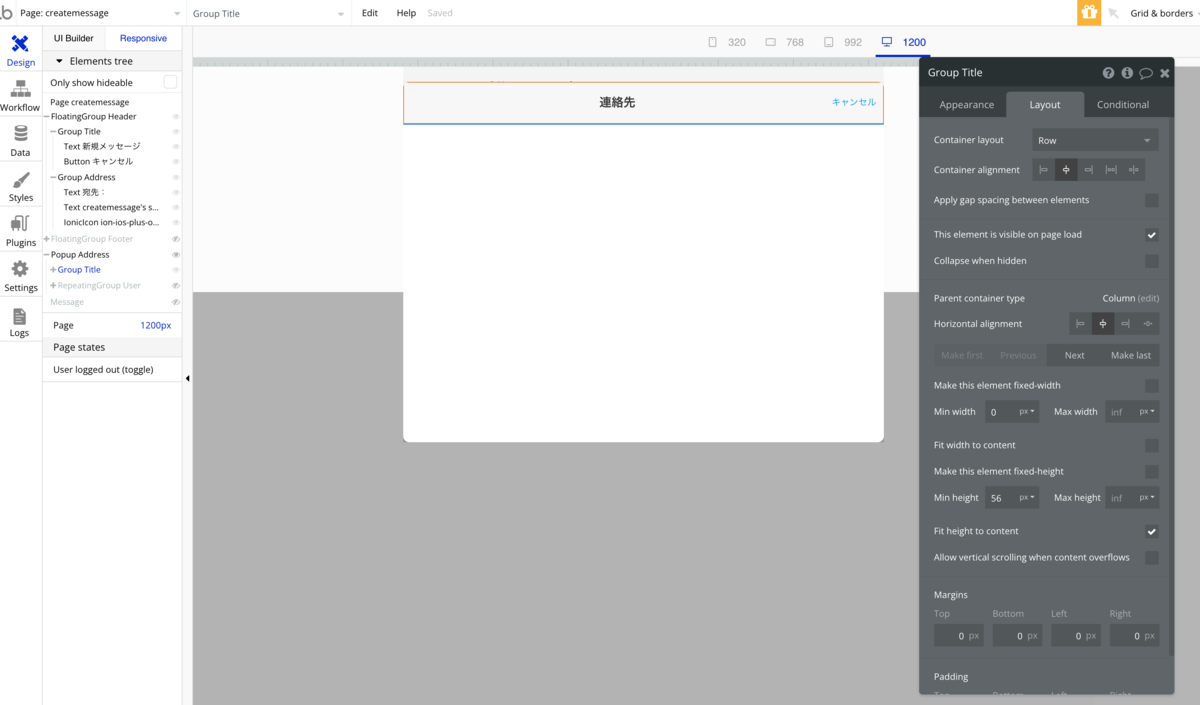Enable Make this element fixed-height
This screenshot has height=705, width=1200.
tap(1152, 472)
